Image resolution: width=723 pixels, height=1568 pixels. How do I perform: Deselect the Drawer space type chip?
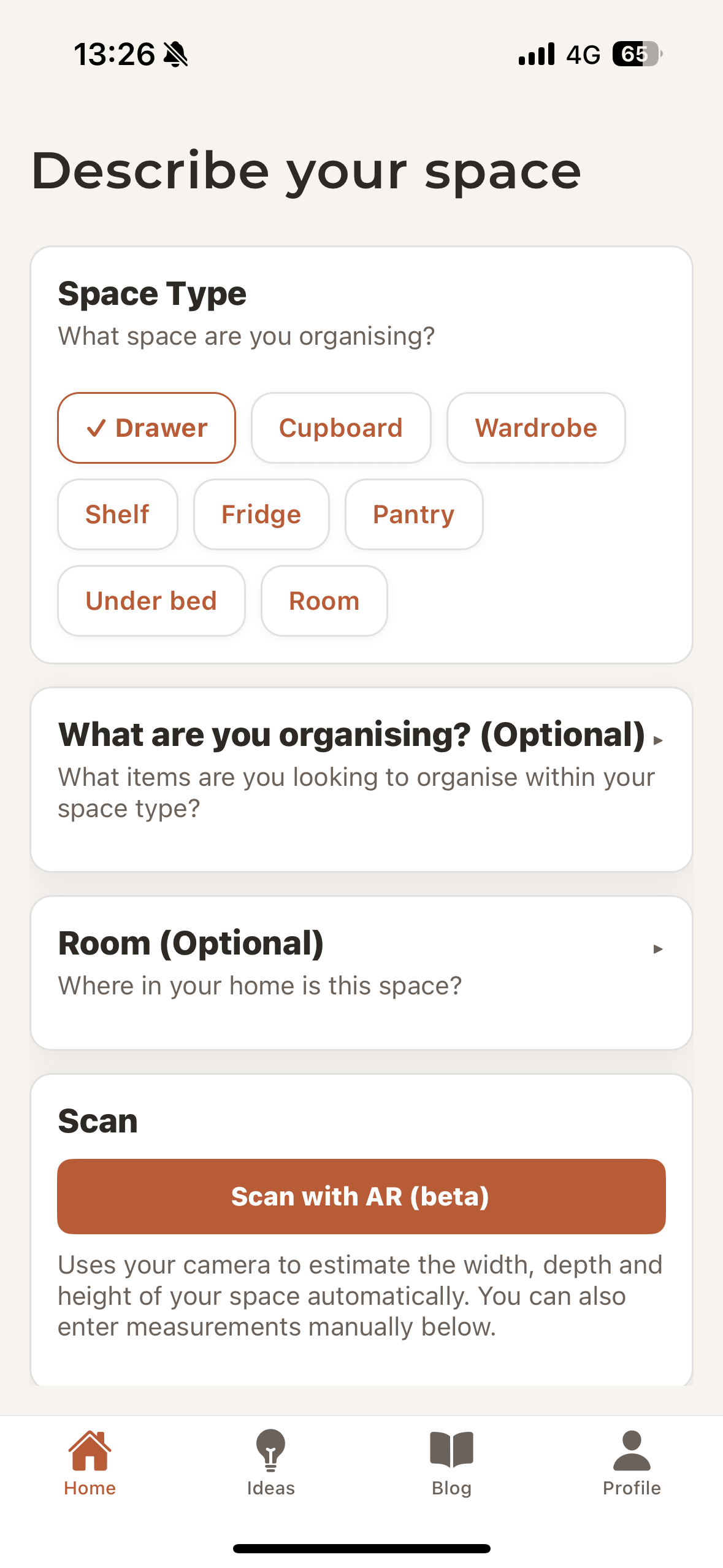pyautogui.click(x=147, y=428)
